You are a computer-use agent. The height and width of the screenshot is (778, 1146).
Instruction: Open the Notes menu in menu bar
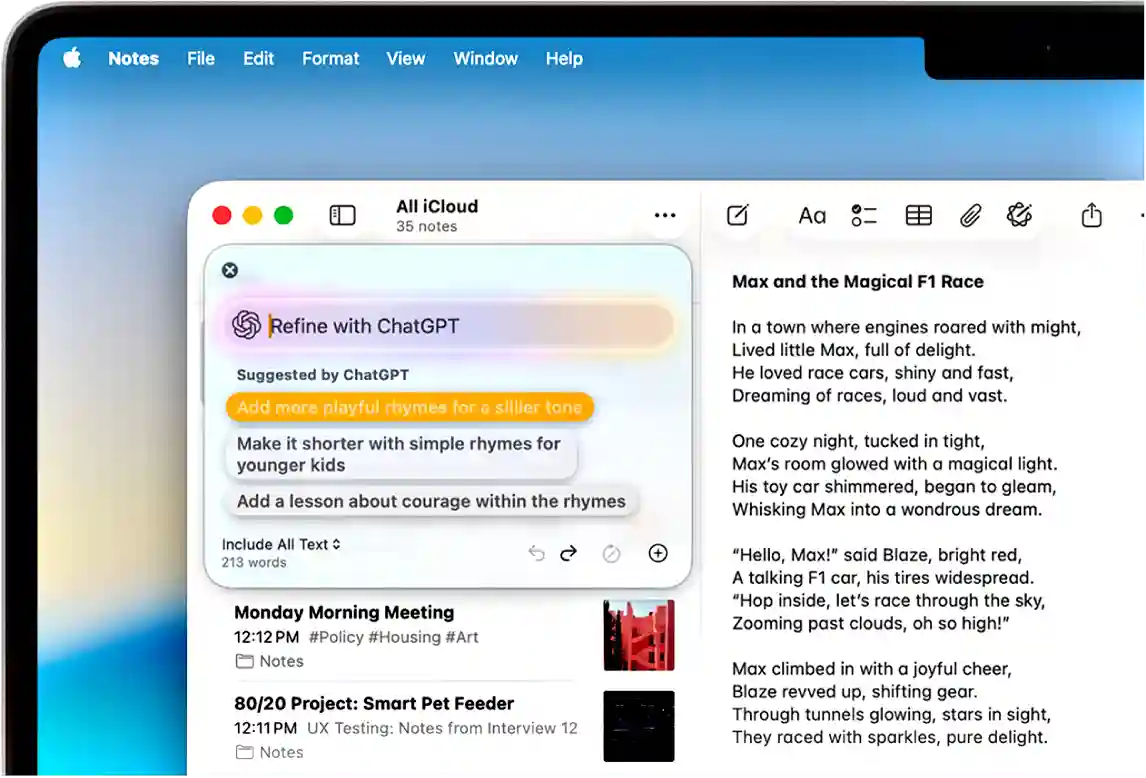coord(133,58)
